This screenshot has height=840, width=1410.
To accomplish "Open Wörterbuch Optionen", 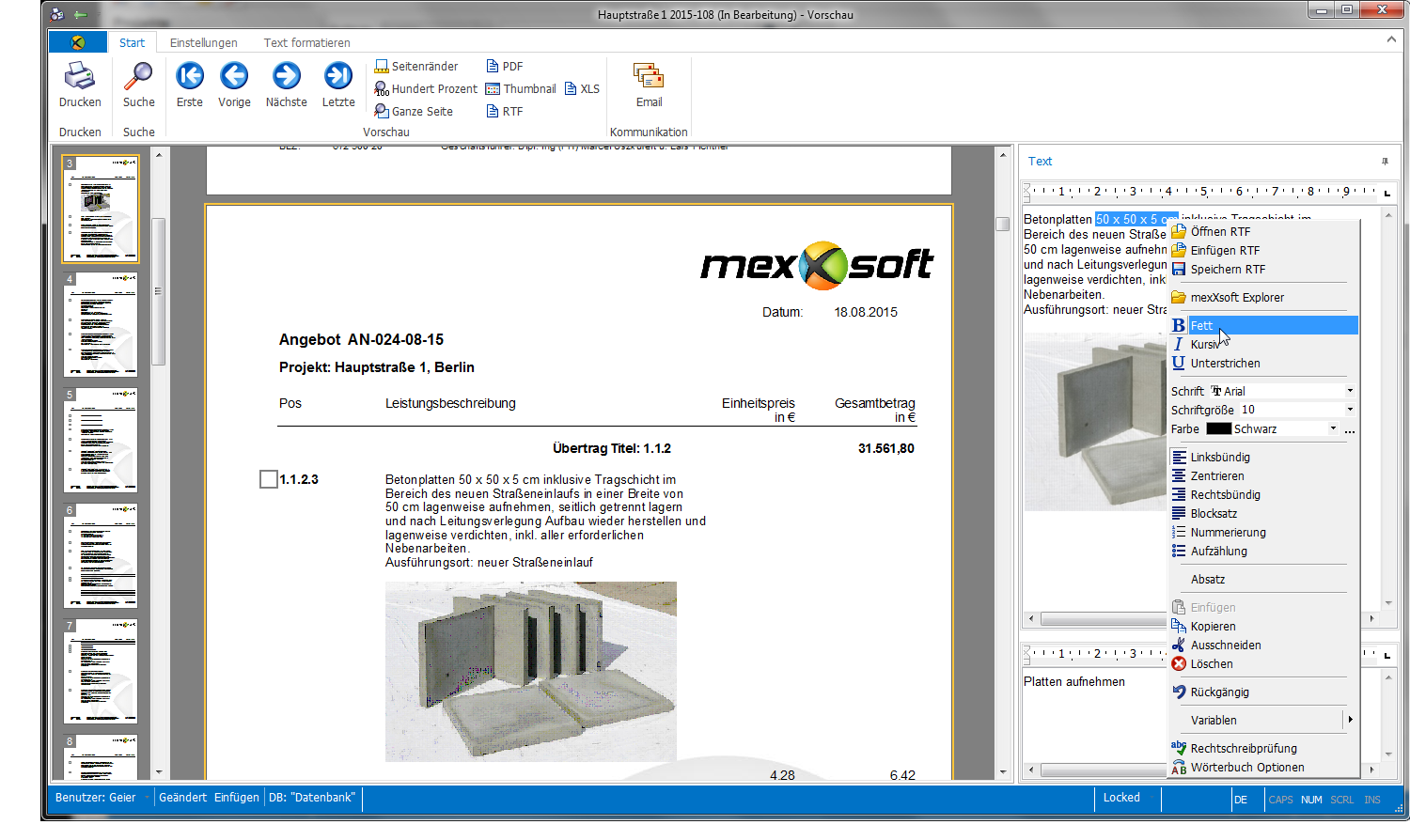I will click(1263, 768).
